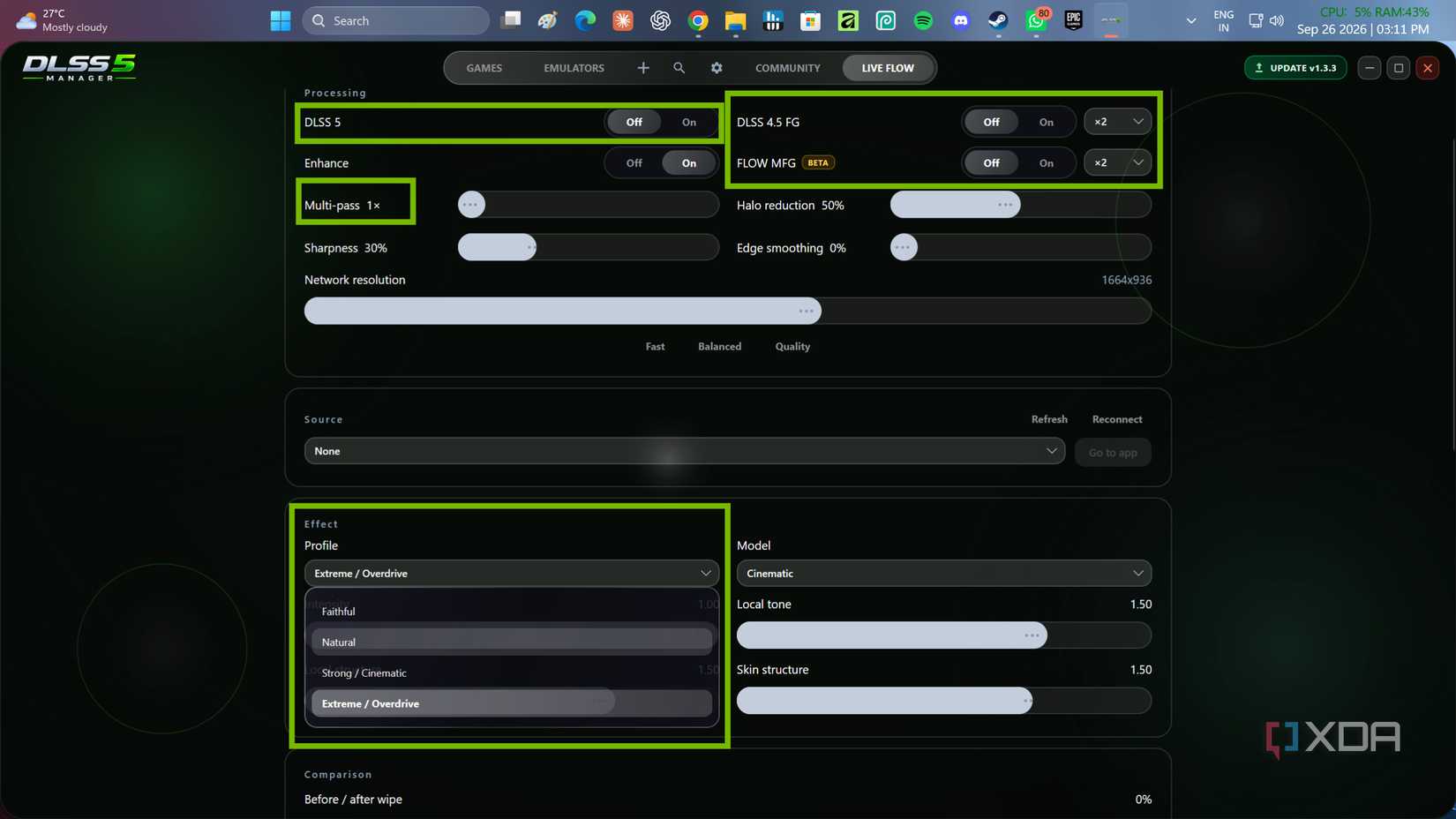Screen dimensions: 1456x819
Task: Collapse the Profile dropdown Extreme / Overdrive
Action: pyautogui.click(x=512, y=574)
